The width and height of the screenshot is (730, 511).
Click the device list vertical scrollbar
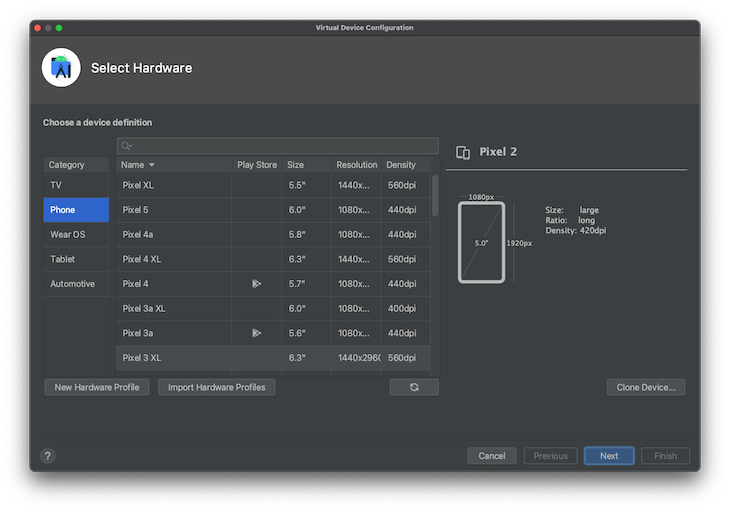pyautogui.click(x=435, y=195)
